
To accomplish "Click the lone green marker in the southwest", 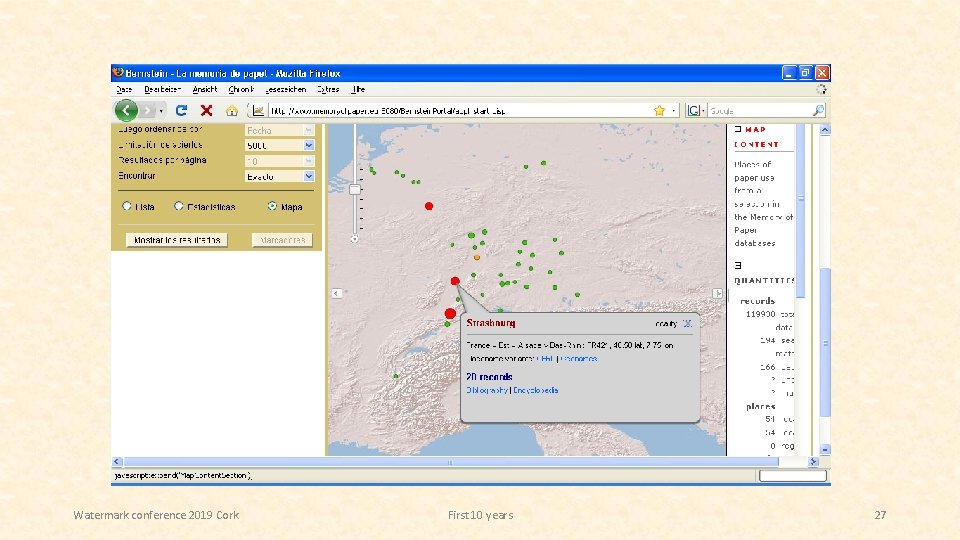I will click(x=396, y=376).
